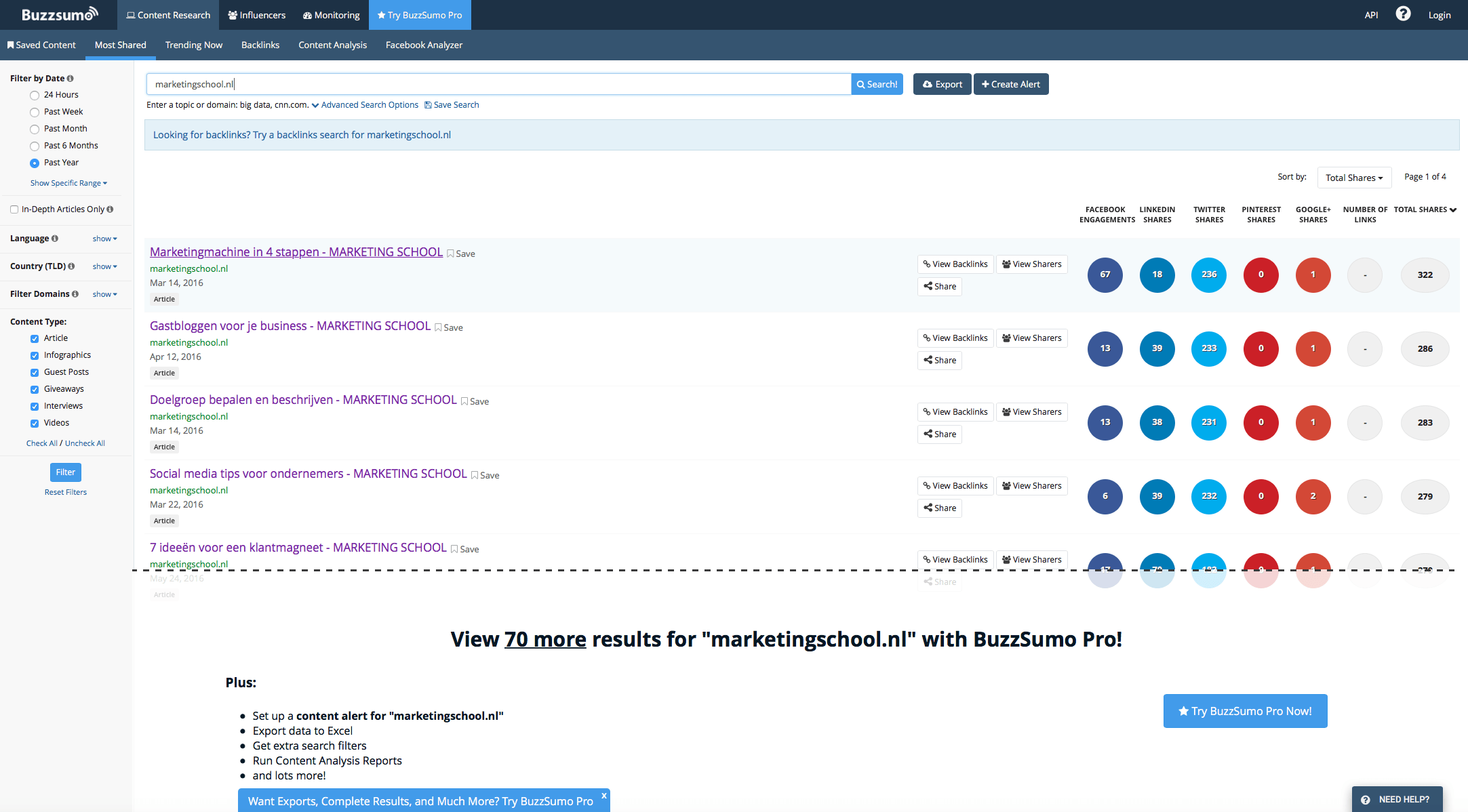This screenshot has width=1468, height=812.
Task: Expand Show Specific Range dropdown
Action: (68, 183)
